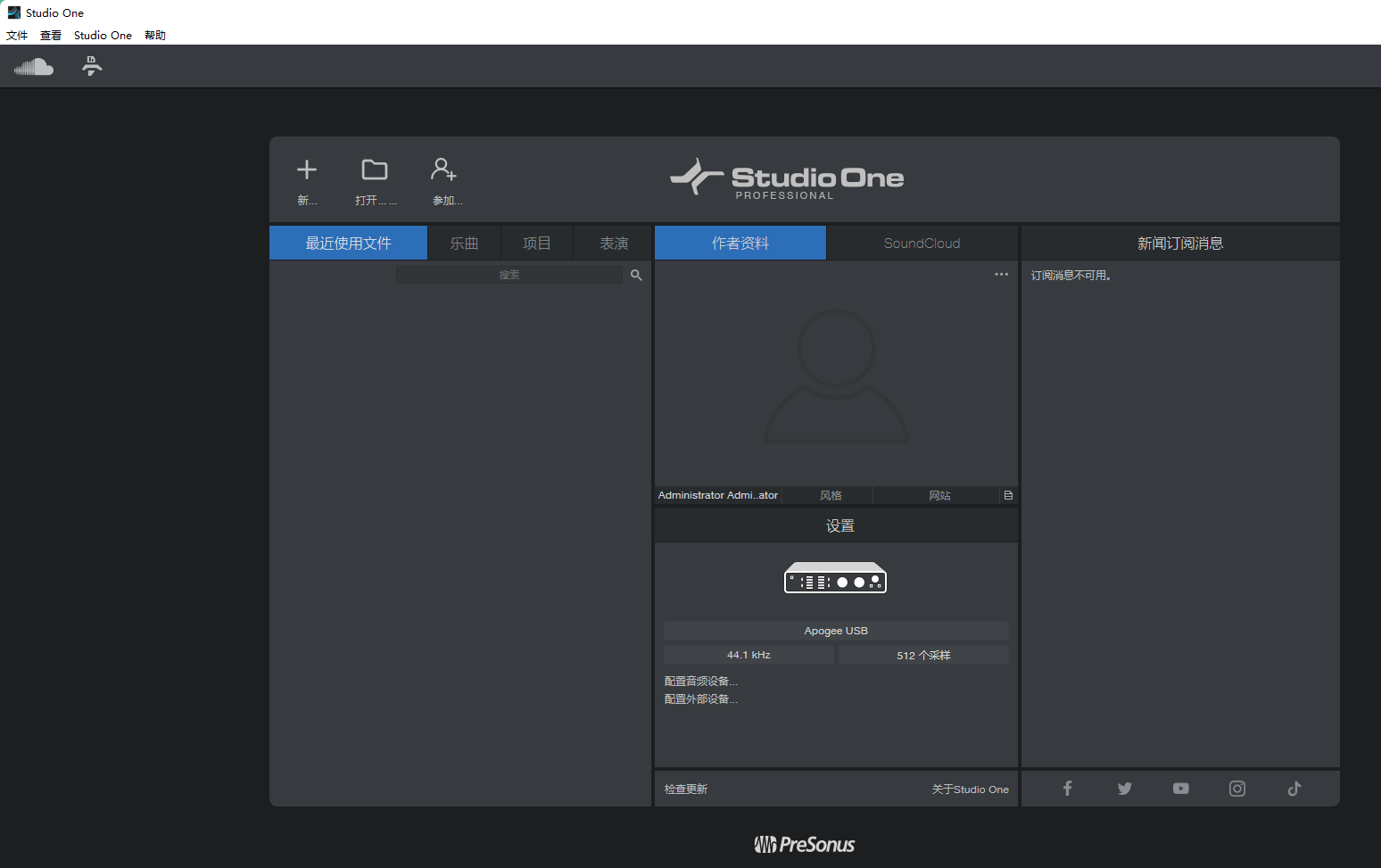Click the notion transfer icon beside SoundCloud
This screenshot has height=868, width=1381.
(92, 66)
